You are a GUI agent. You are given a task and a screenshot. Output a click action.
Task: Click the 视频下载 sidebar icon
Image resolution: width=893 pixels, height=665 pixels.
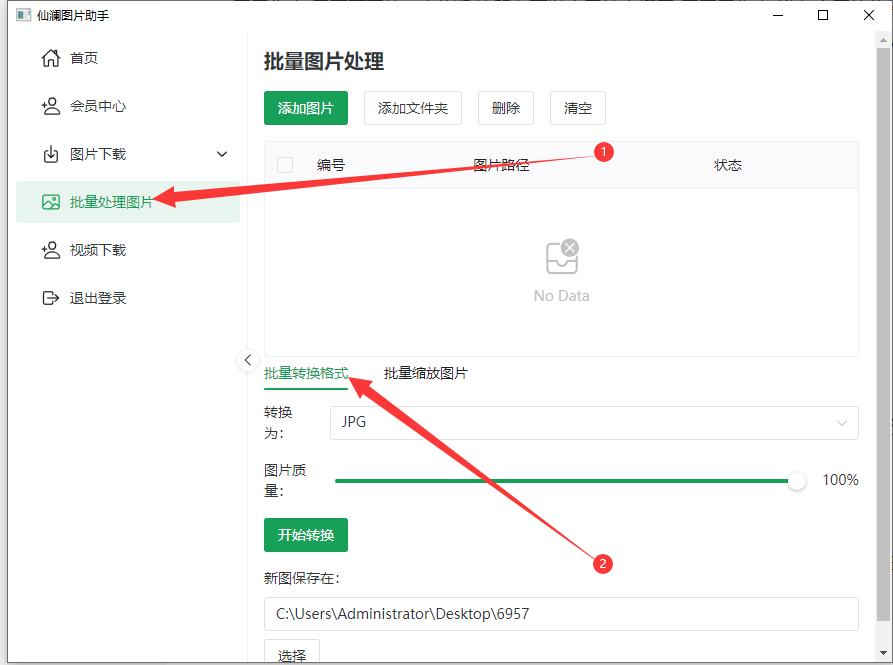click(51, 250)
